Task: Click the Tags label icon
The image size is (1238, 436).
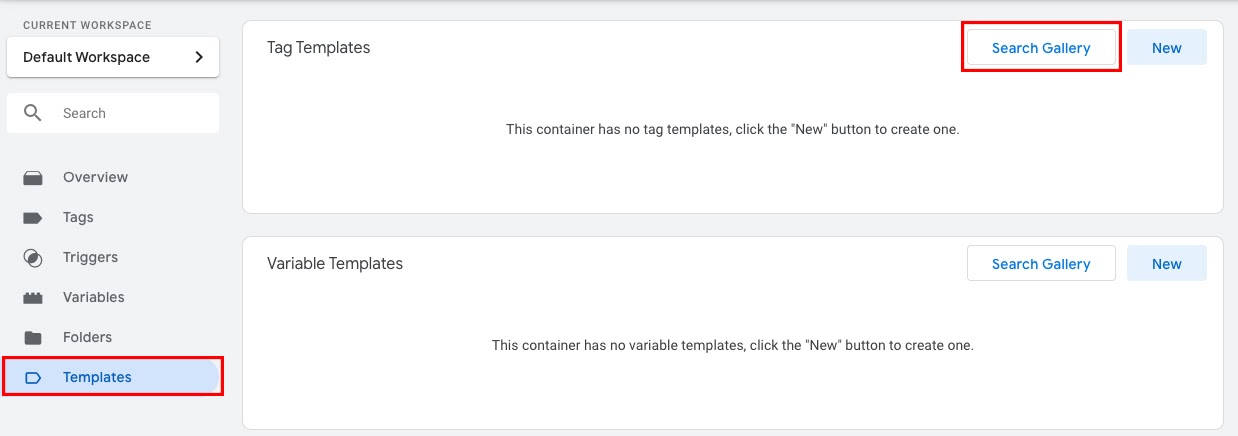Action: tap(33, 217)
